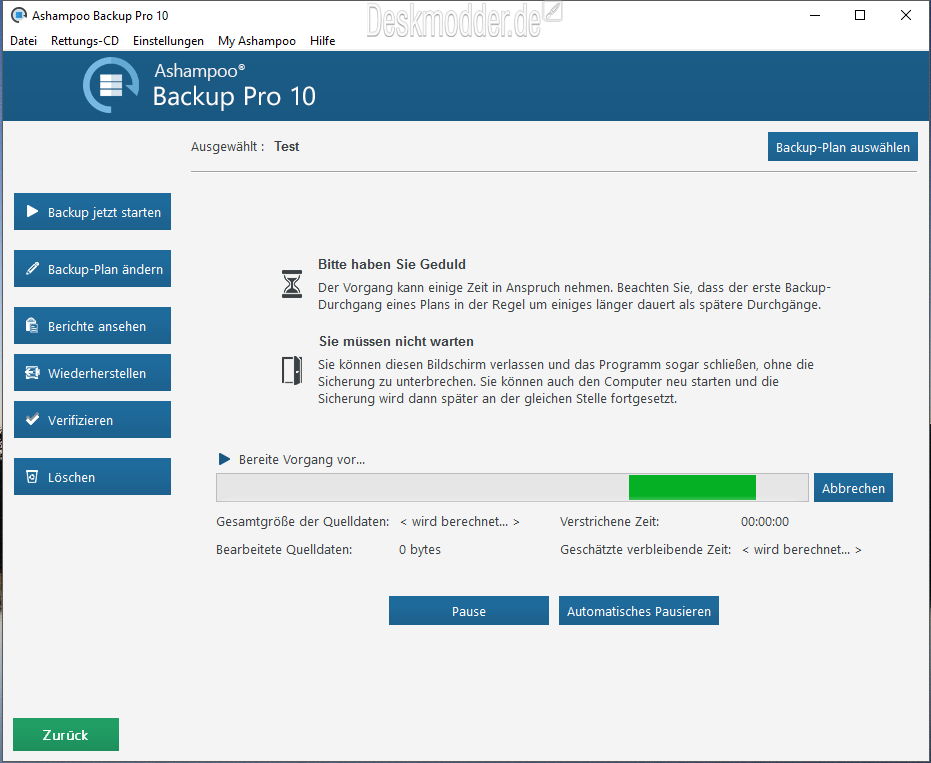Start the backup with Backup jetzt starten
Screen dimensions: 931x763
(93, 211)
